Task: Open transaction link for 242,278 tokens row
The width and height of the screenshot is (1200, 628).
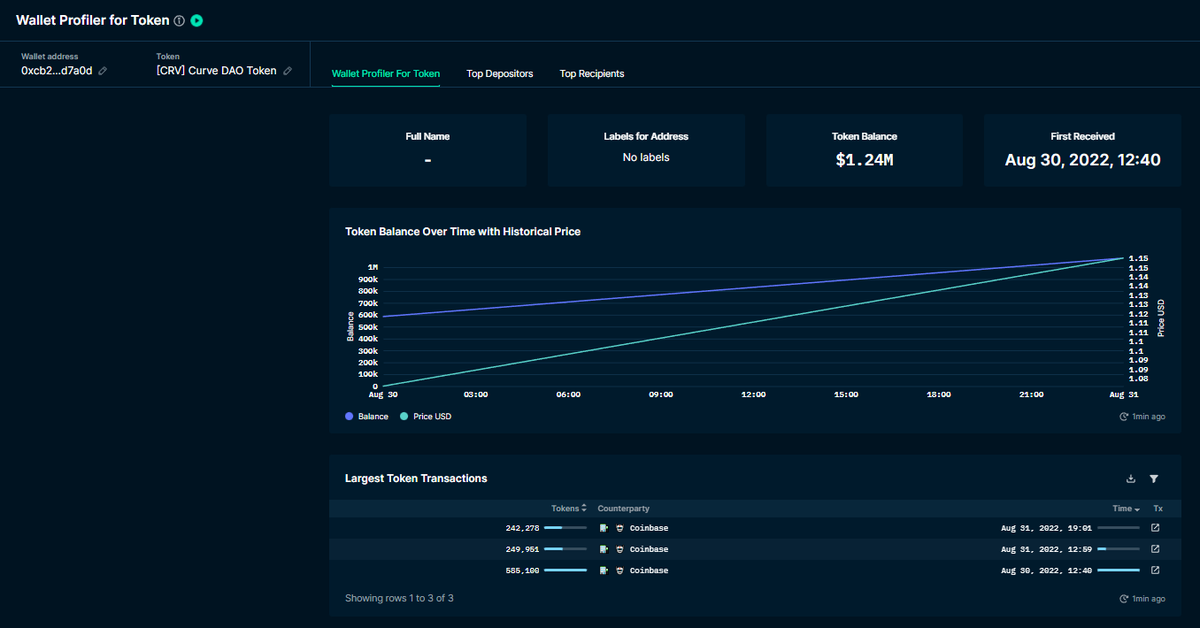Action: click(x=1155, y=527)
